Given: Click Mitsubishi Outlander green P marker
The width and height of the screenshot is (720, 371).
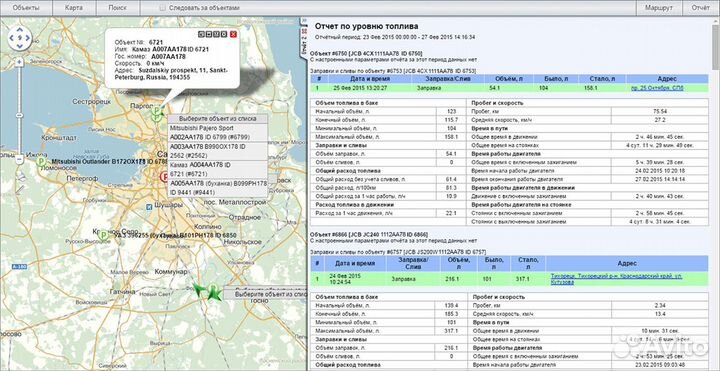Looking at the screenshot, I should [x=41, y=162].
